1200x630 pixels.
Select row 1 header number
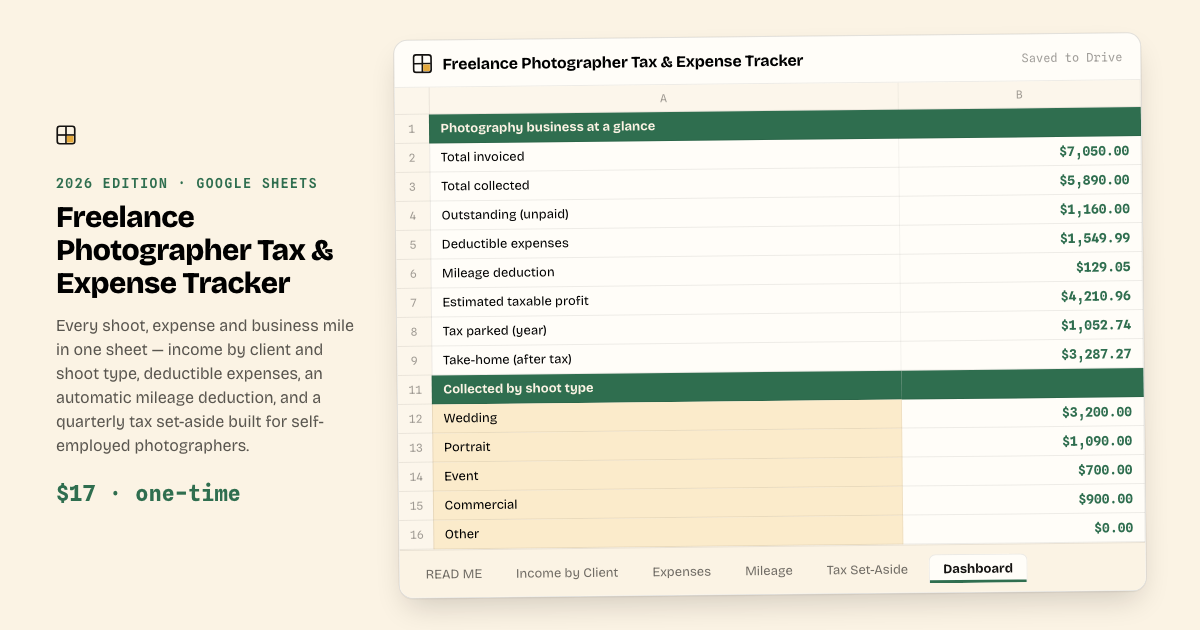[x=412, y=129]
